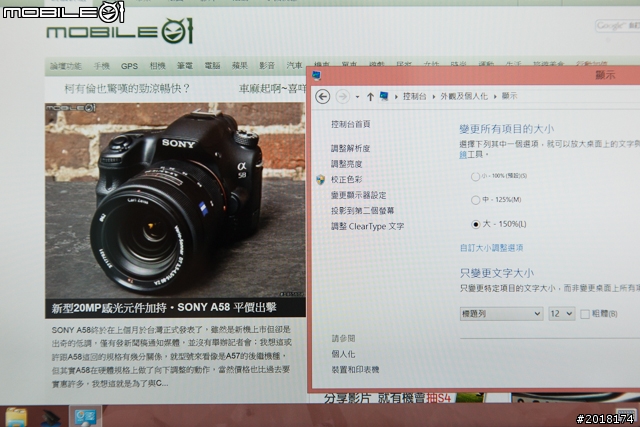Open File Explorer from the taskbar
Image resolution: width=640 pixels, height=427 pixels.
16,417
